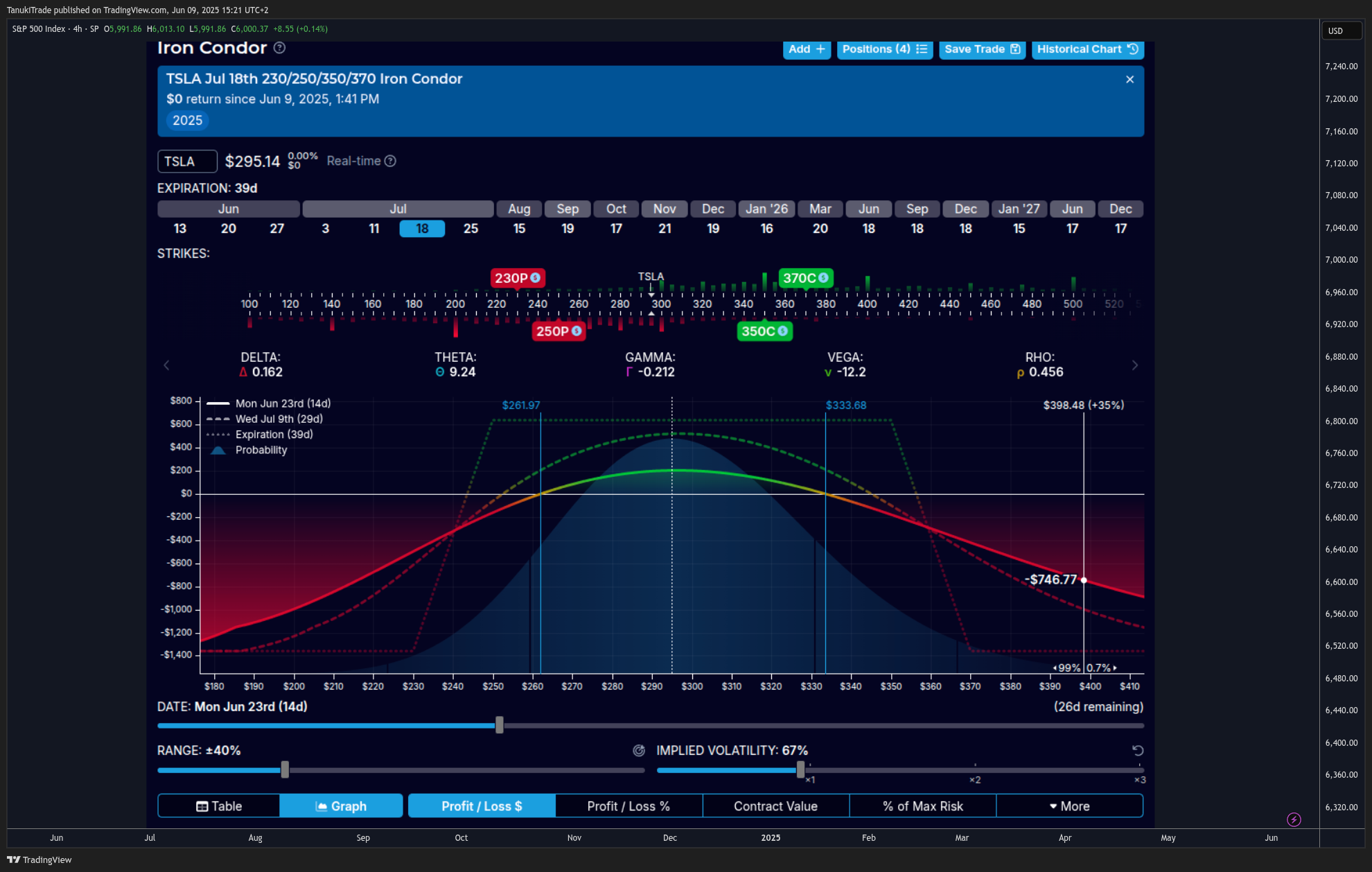Select Jan '26 16 expiration date
This screenshot has width=1372, height=872.
[766, 229]
